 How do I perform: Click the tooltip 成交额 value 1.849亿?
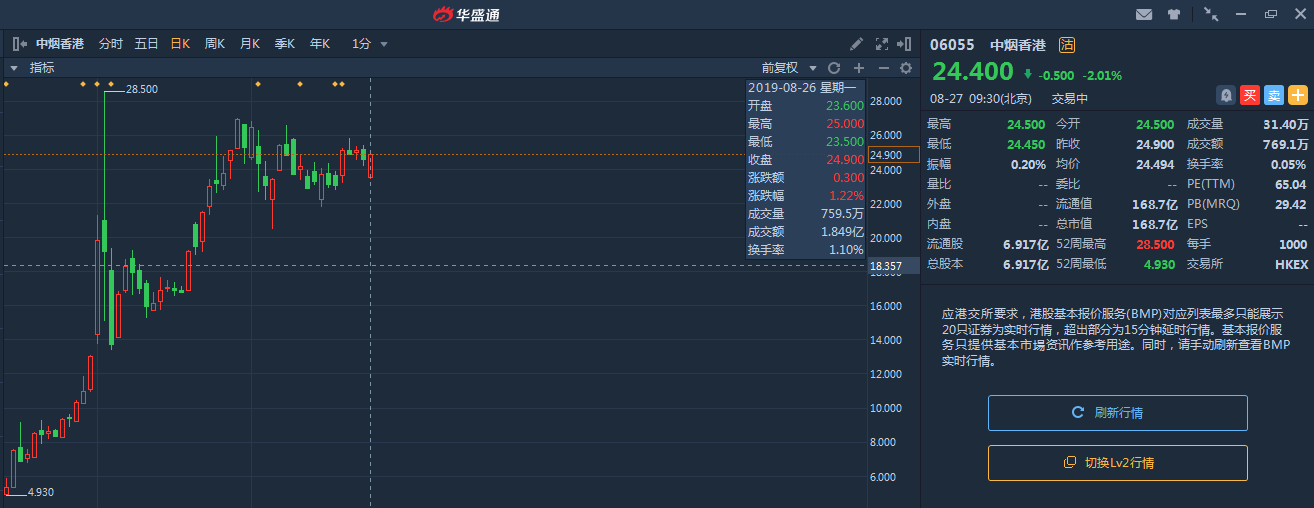(x=842, y=231)
